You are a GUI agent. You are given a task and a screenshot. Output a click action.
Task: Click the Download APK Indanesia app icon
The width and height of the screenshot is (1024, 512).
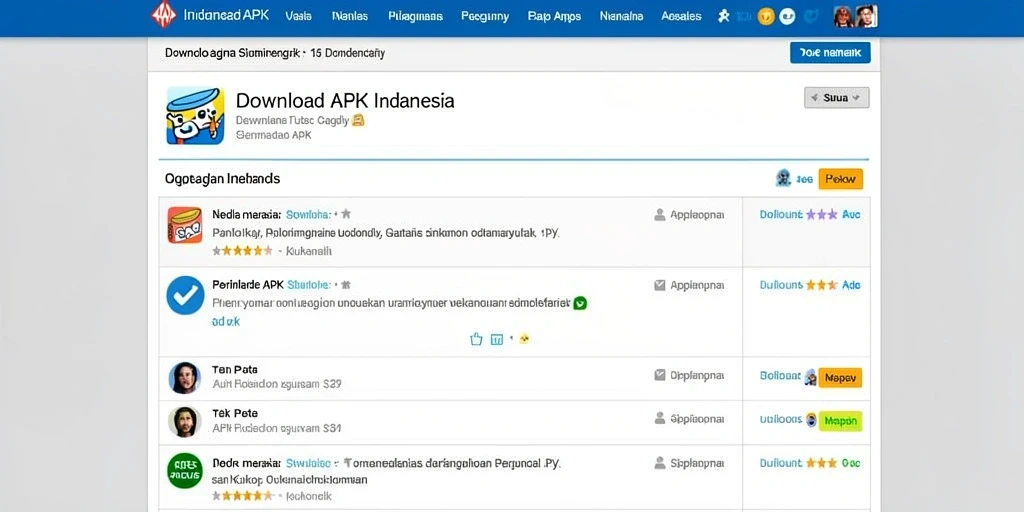(x=195, y=116)
